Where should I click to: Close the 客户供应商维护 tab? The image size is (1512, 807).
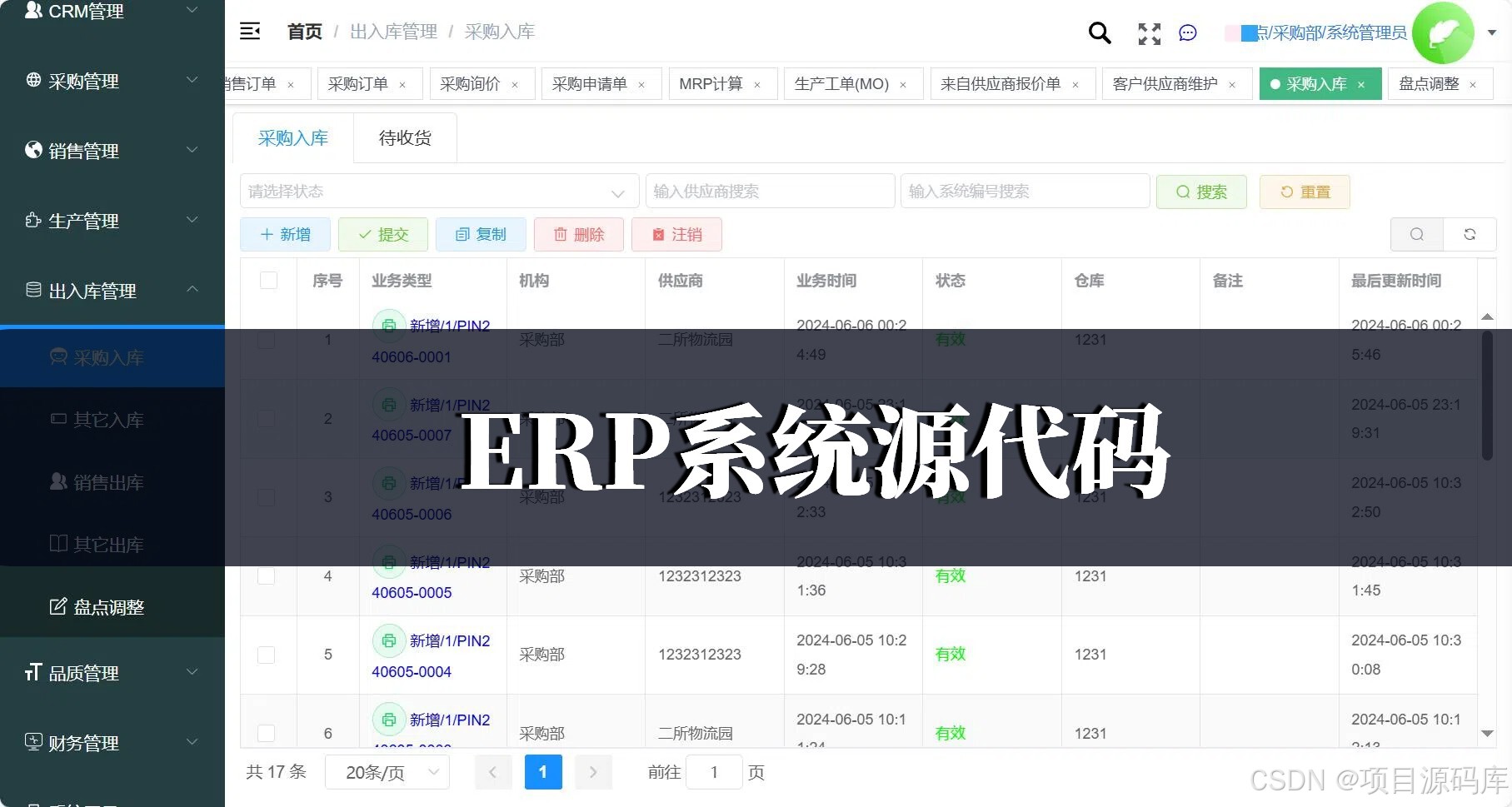click(x=1232, y=85)
